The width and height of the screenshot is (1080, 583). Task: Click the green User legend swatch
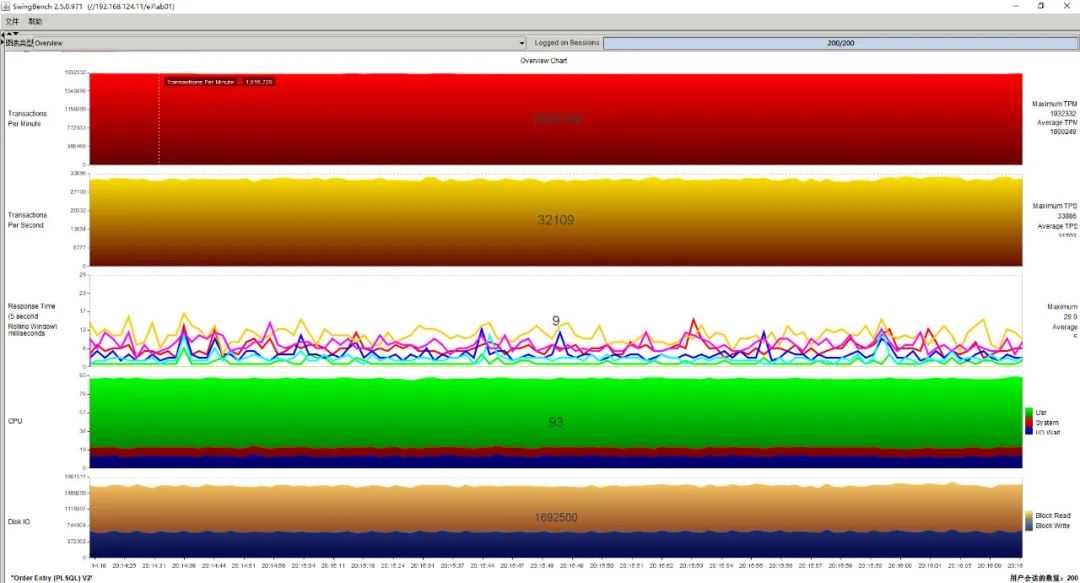pos(1029,412)
